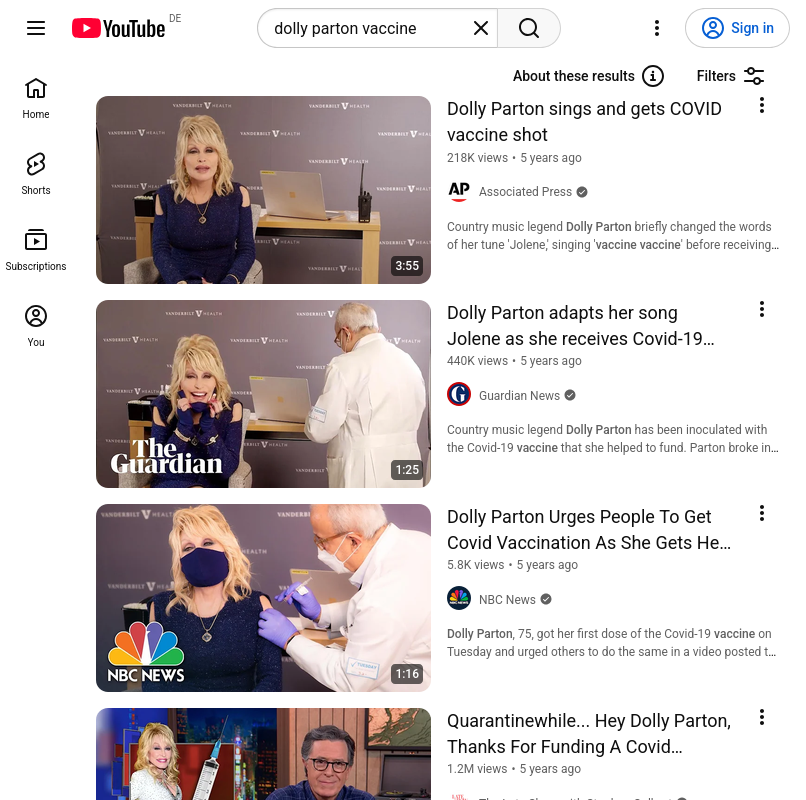
Task: Play the Associated Press video thumbnail
Action: [x=263, y=190]
